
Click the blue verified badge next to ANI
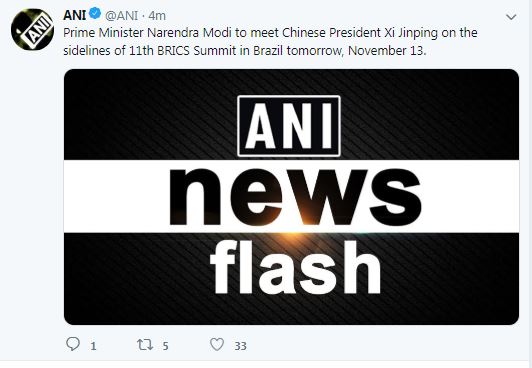pos(95,14)
